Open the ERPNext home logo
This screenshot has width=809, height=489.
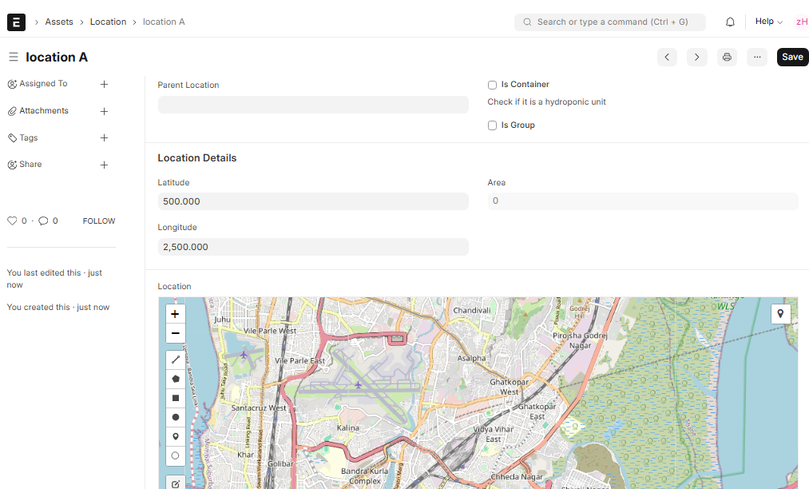[16, 22]
